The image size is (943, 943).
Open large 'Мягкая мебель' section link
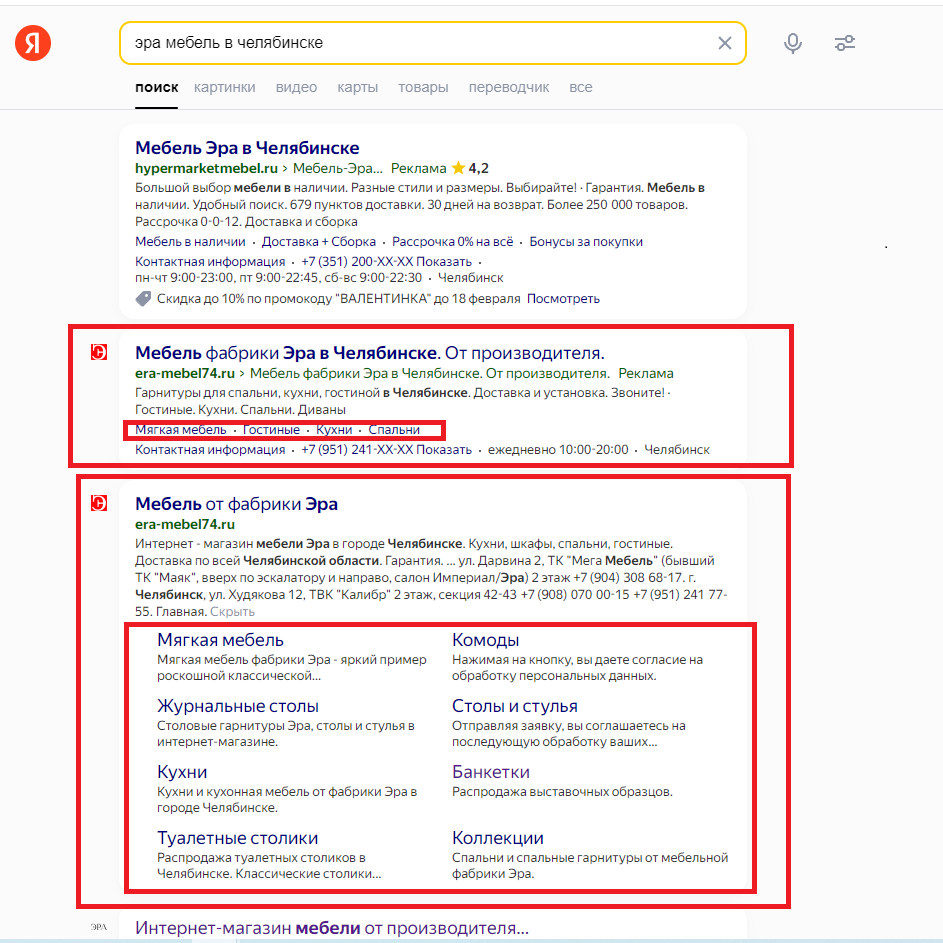[220, 640]
